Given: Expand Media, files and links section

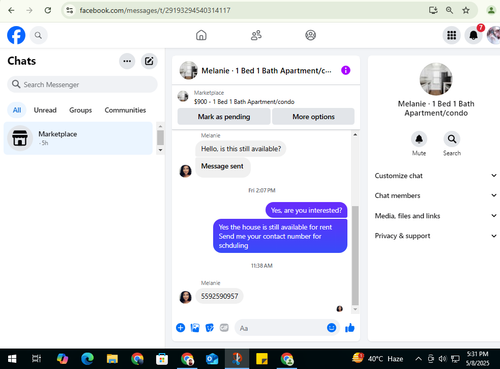Looking at the screenshot, I should (436, 216).
